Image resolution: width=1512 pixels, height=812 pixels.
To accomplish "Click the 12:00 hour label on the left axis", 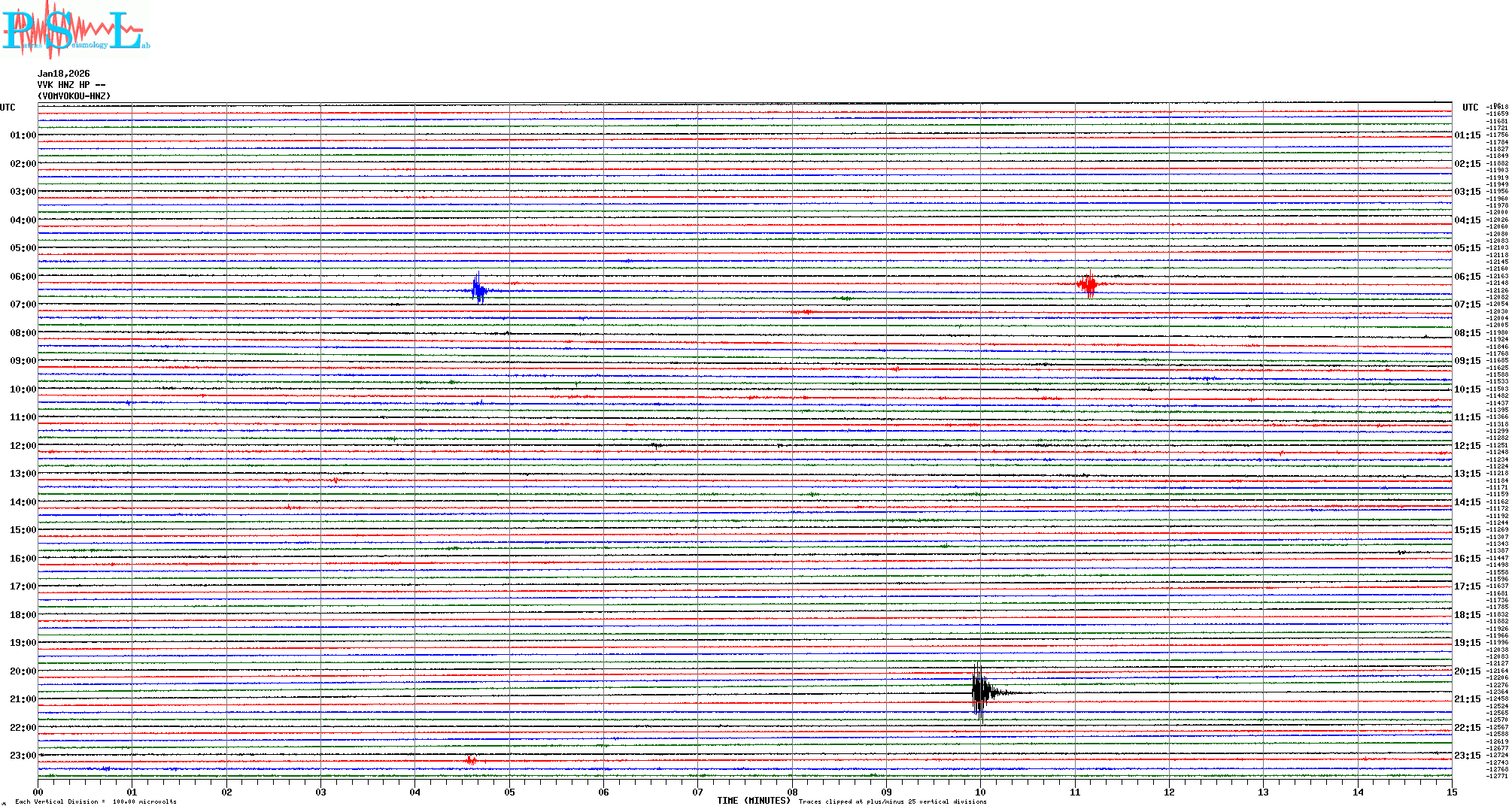I will pyautogui.click(x=23, y=446).
